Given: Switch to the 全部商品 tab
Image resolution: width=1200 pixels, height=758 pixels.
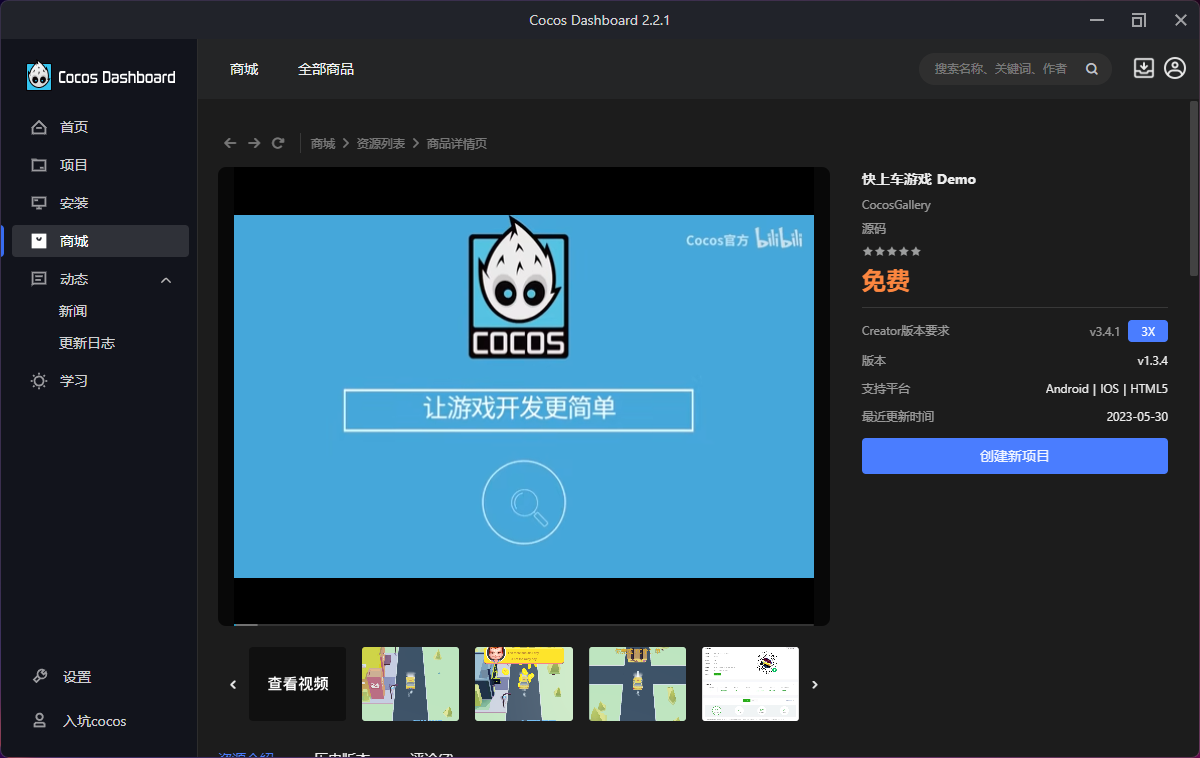Looking at the screenshot, I should coord(326,69).
